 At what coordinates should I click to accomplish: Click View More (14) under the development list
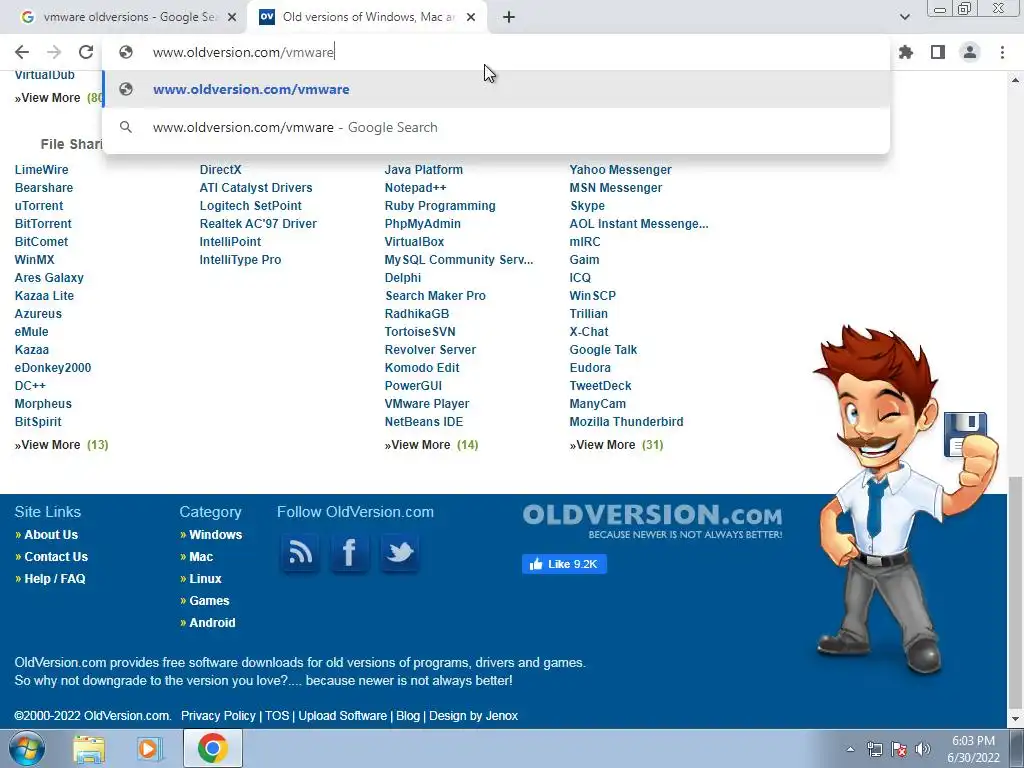[x=431, y=445]
